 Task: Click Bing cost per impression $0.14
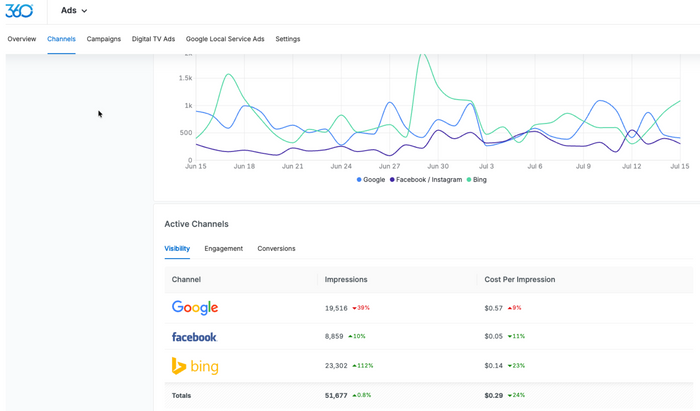(x=493, y=365)
